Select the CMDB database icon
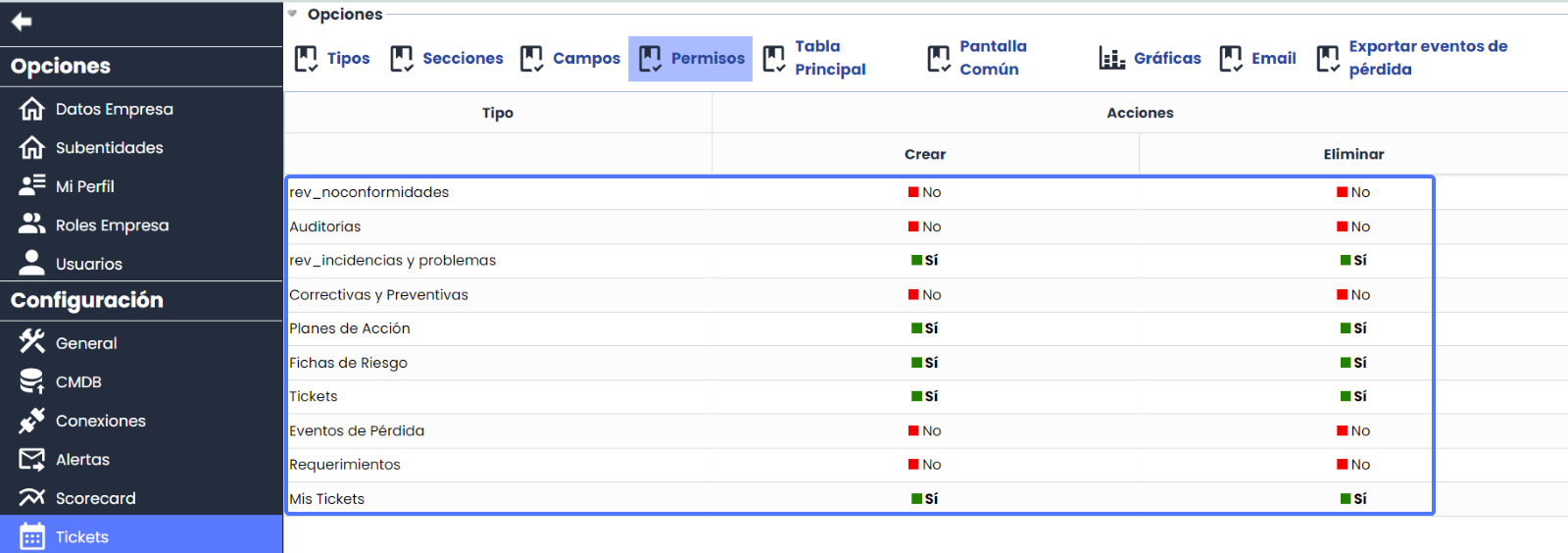The height and width of the screenshot is (553, 1568). [32, 381]
